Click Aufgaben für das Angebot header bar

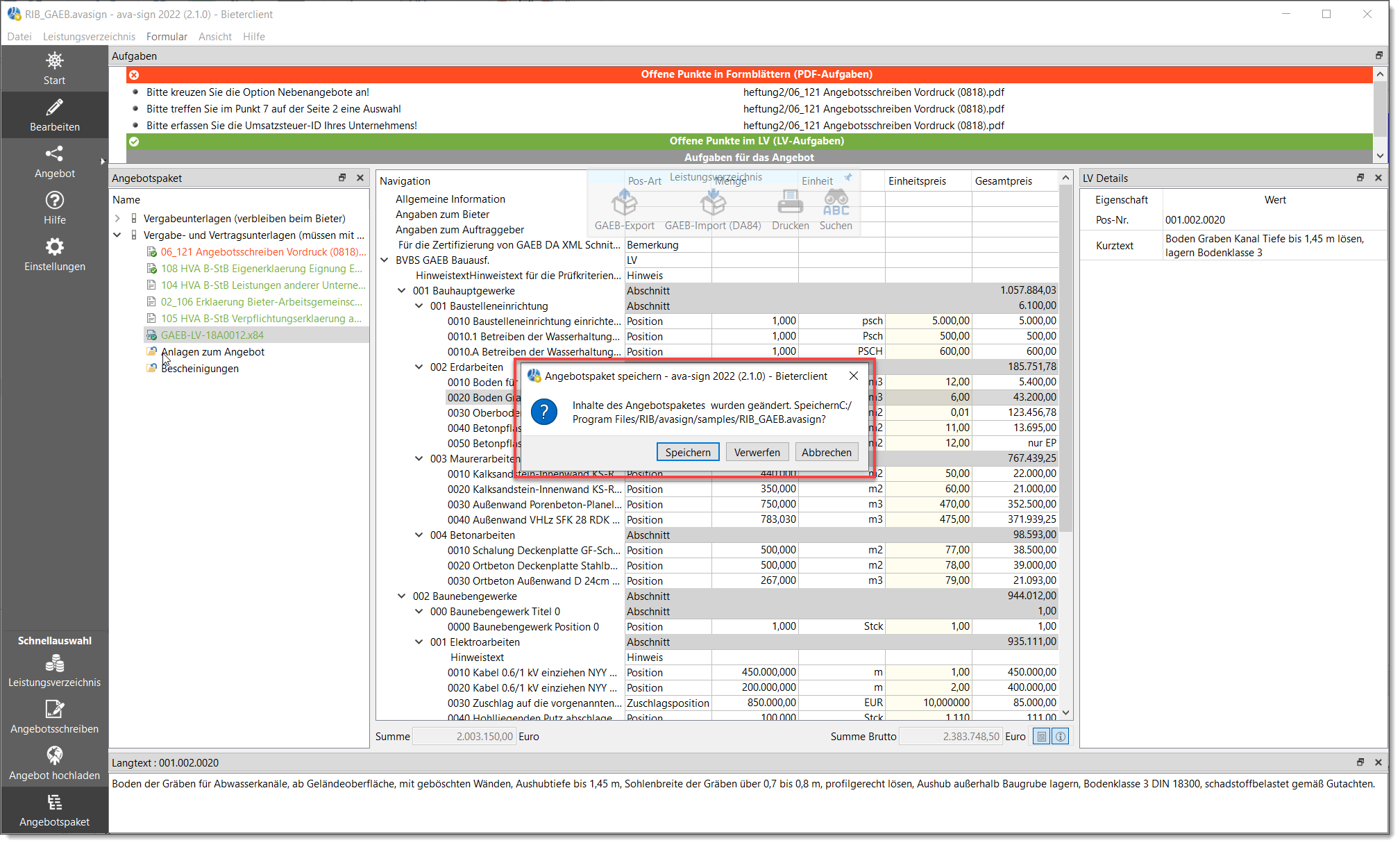750,158
